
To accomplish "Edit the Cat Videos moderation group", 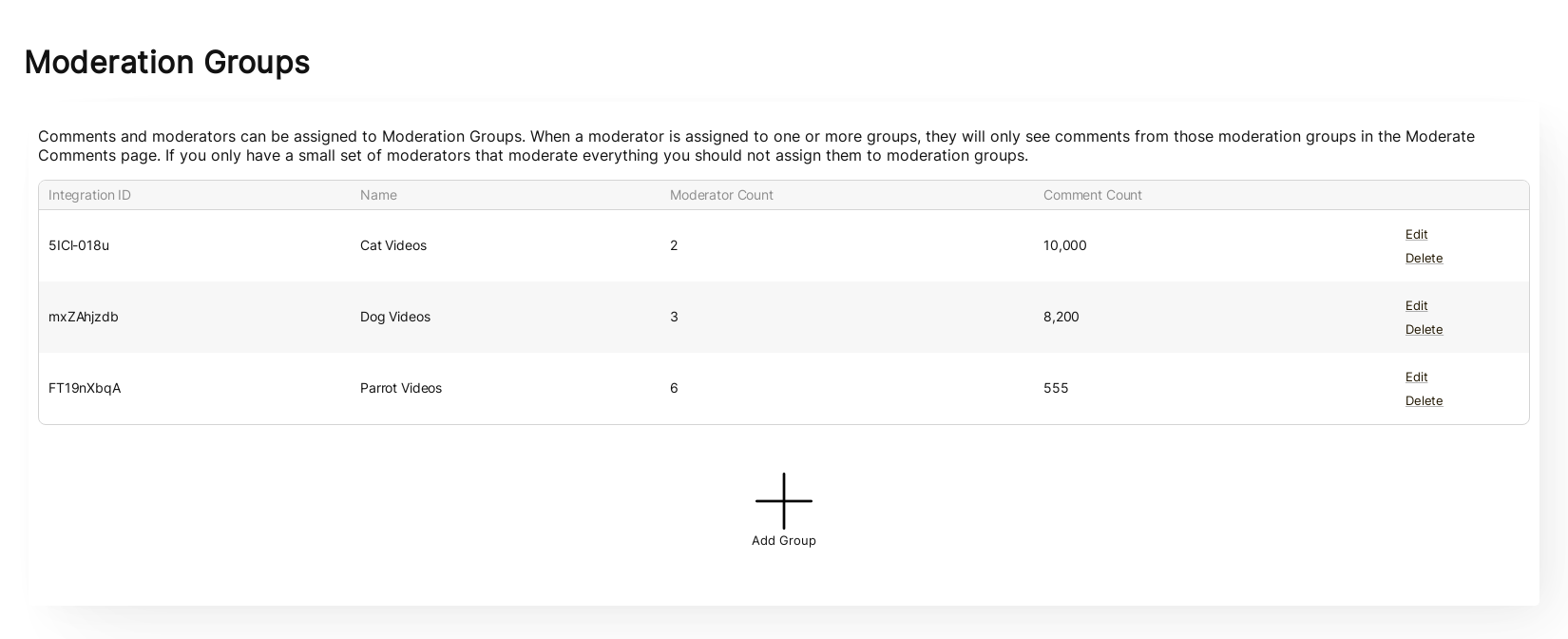I will 1416,234.
